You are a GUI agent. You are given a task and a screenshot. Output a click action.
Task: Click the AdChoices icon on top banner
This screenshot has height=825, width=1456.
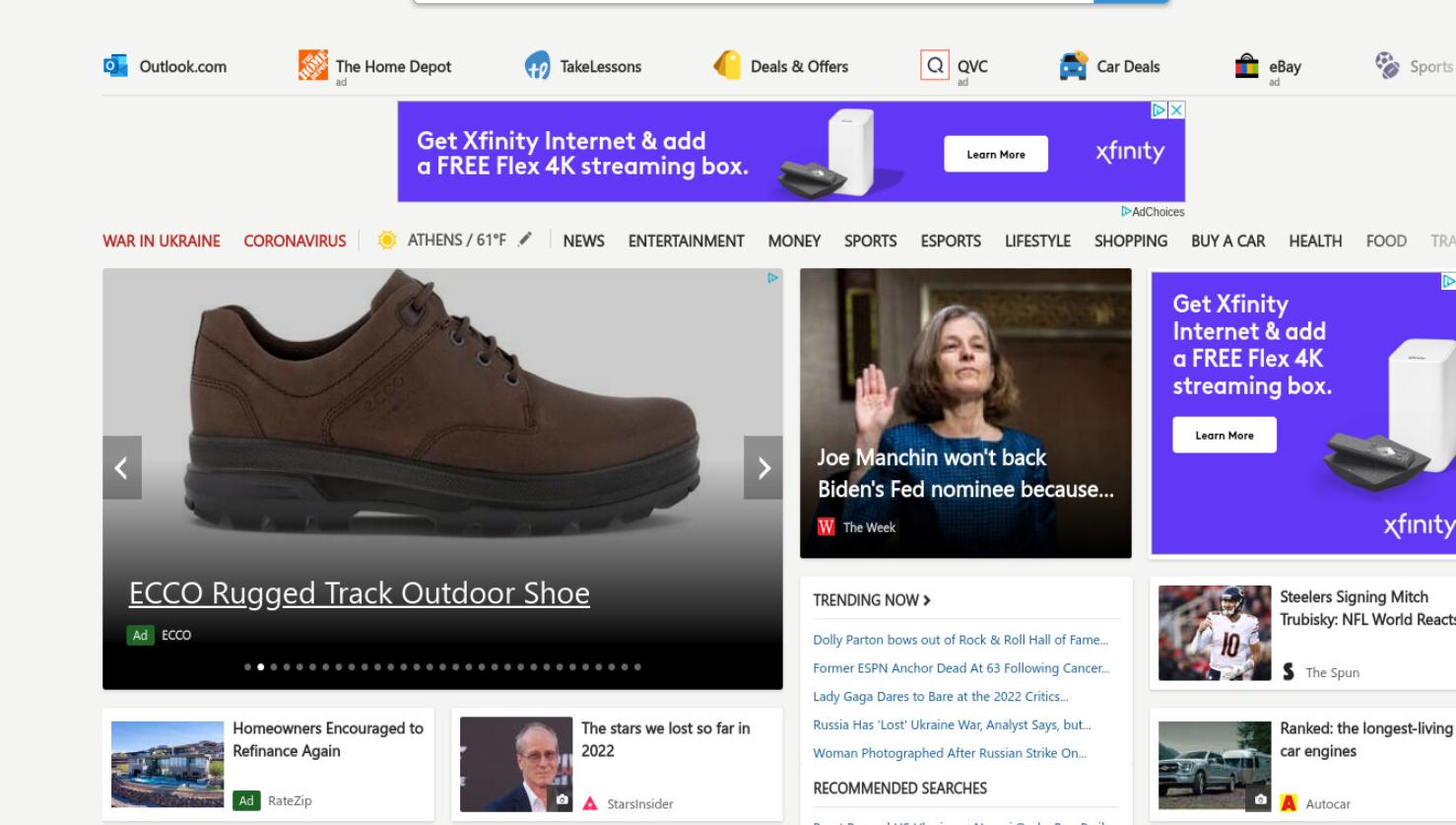point(1159,110)
